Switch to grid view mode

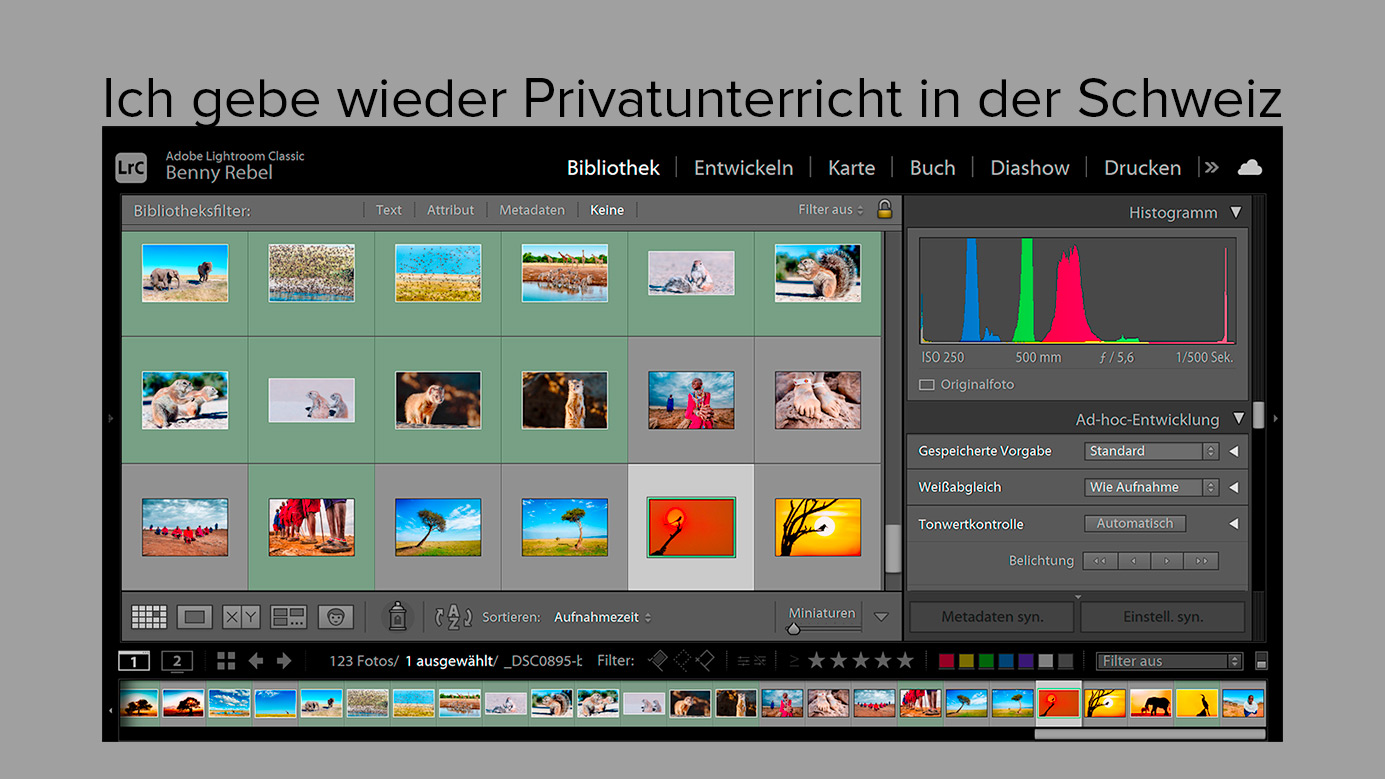click(149, 617)
